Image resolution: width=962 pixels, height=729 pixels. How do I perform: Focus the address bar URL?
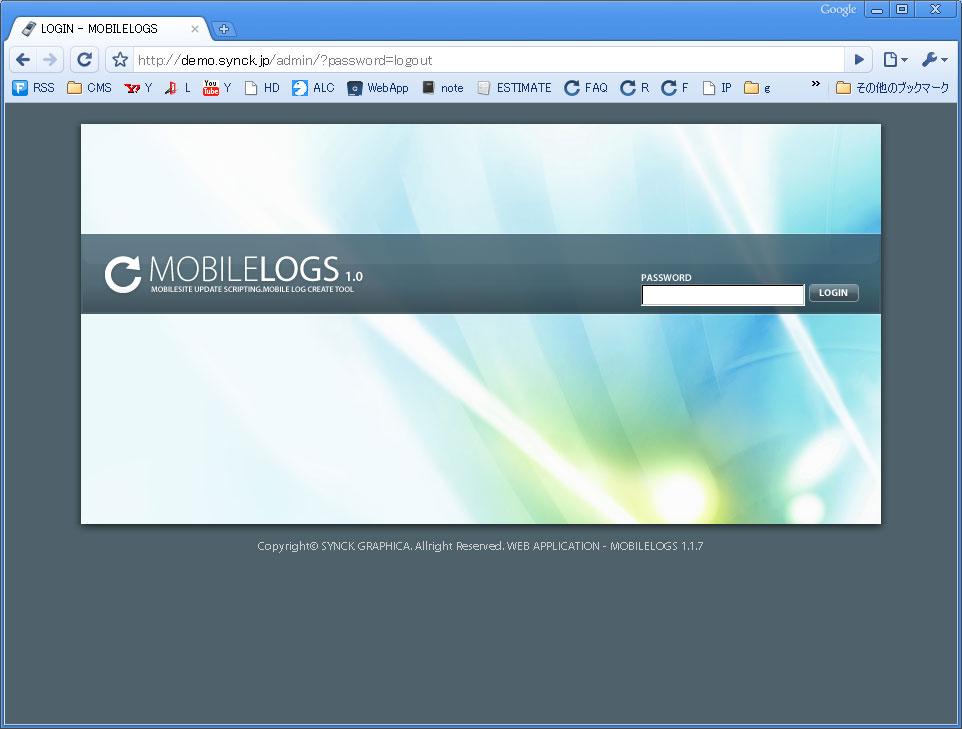[488, 60]
